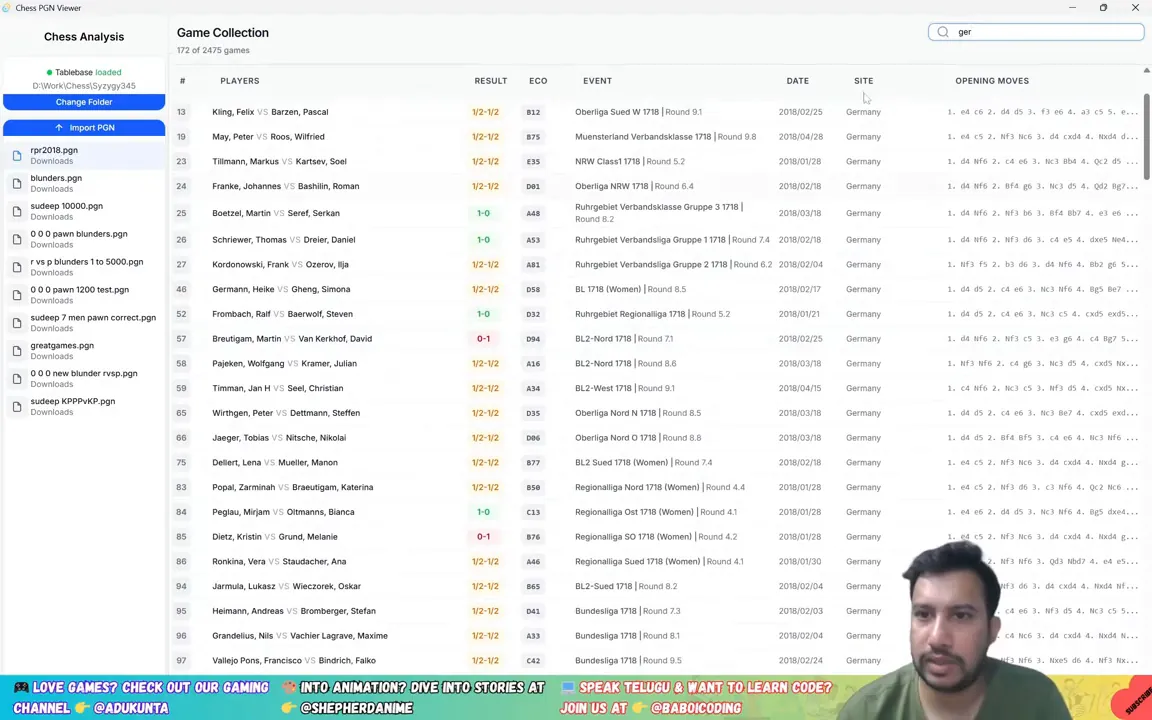1152x720 pixels.
Task: Click file icon beside sudeep KPPPvKP.pgn
Action: point(17,406)
